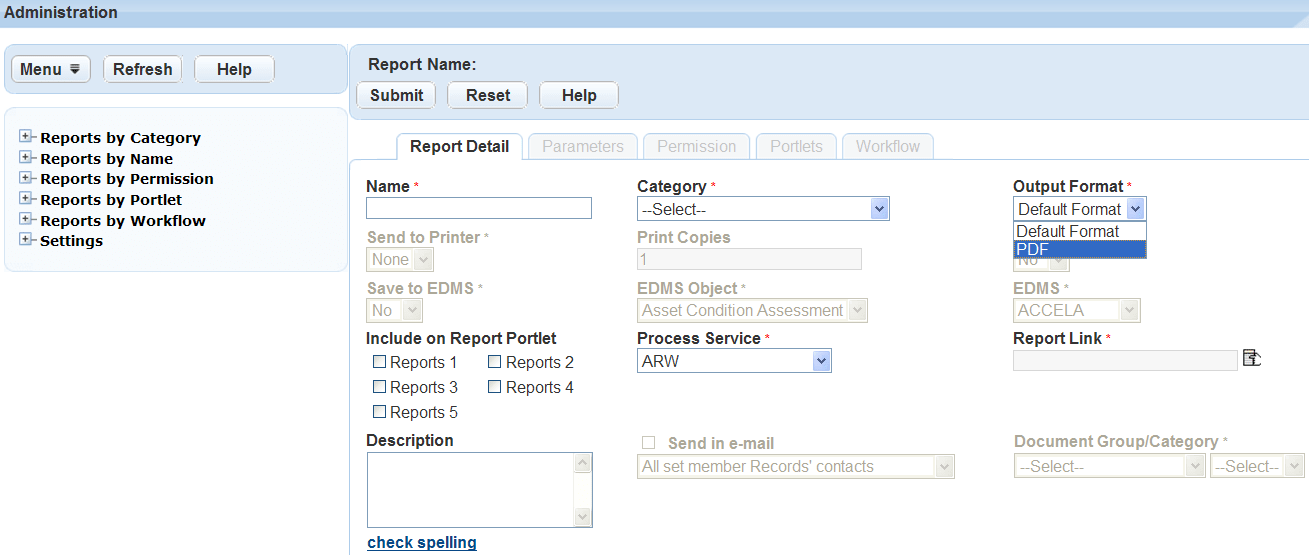Check the Reports 4 checkbox
1309x555 pixels.
tap(495, 387)
